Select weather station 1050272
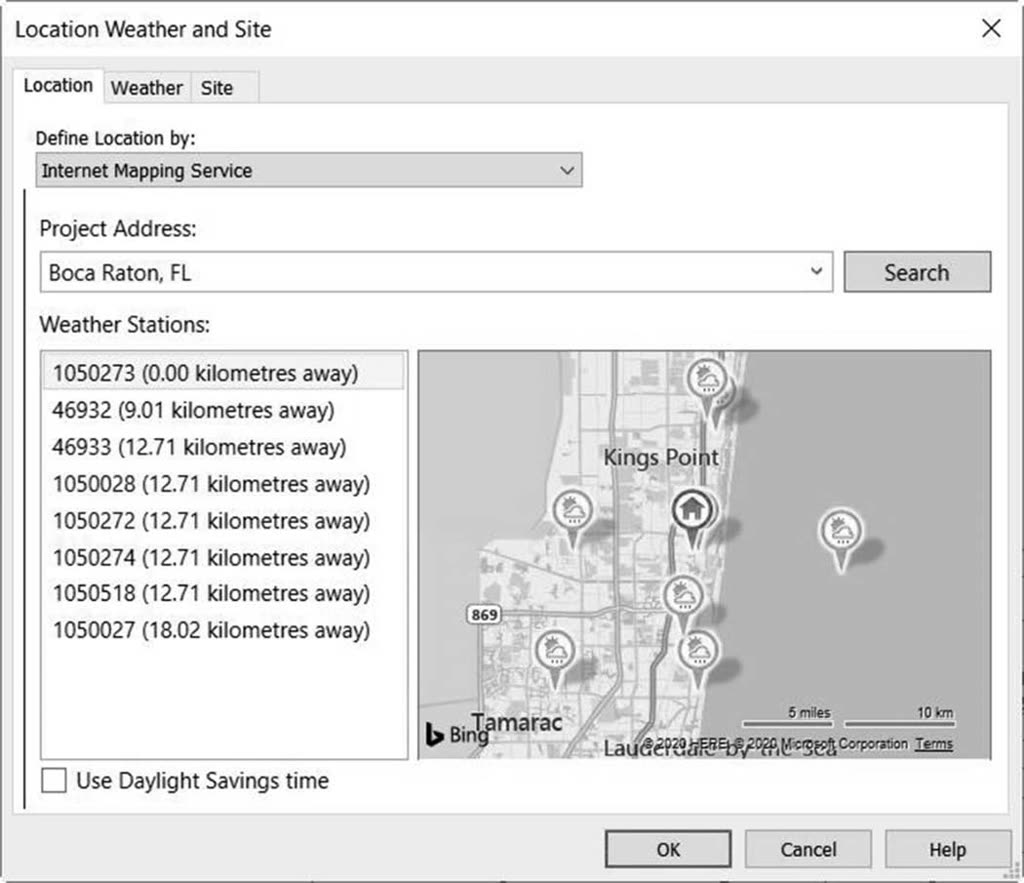 point(223,521)
